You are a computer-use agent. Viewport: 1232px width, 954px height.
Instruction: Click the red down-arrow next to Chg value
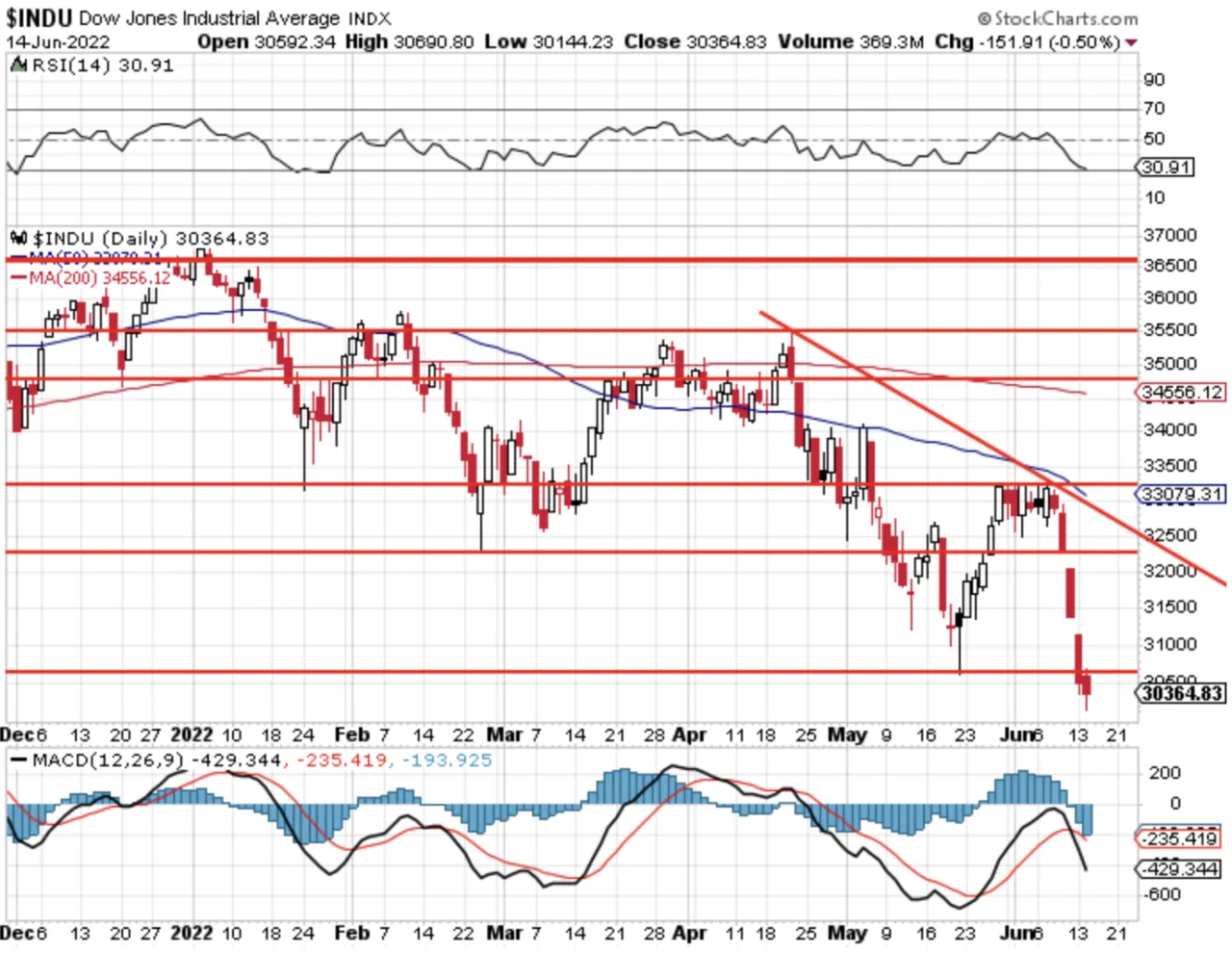point(1131,42)
